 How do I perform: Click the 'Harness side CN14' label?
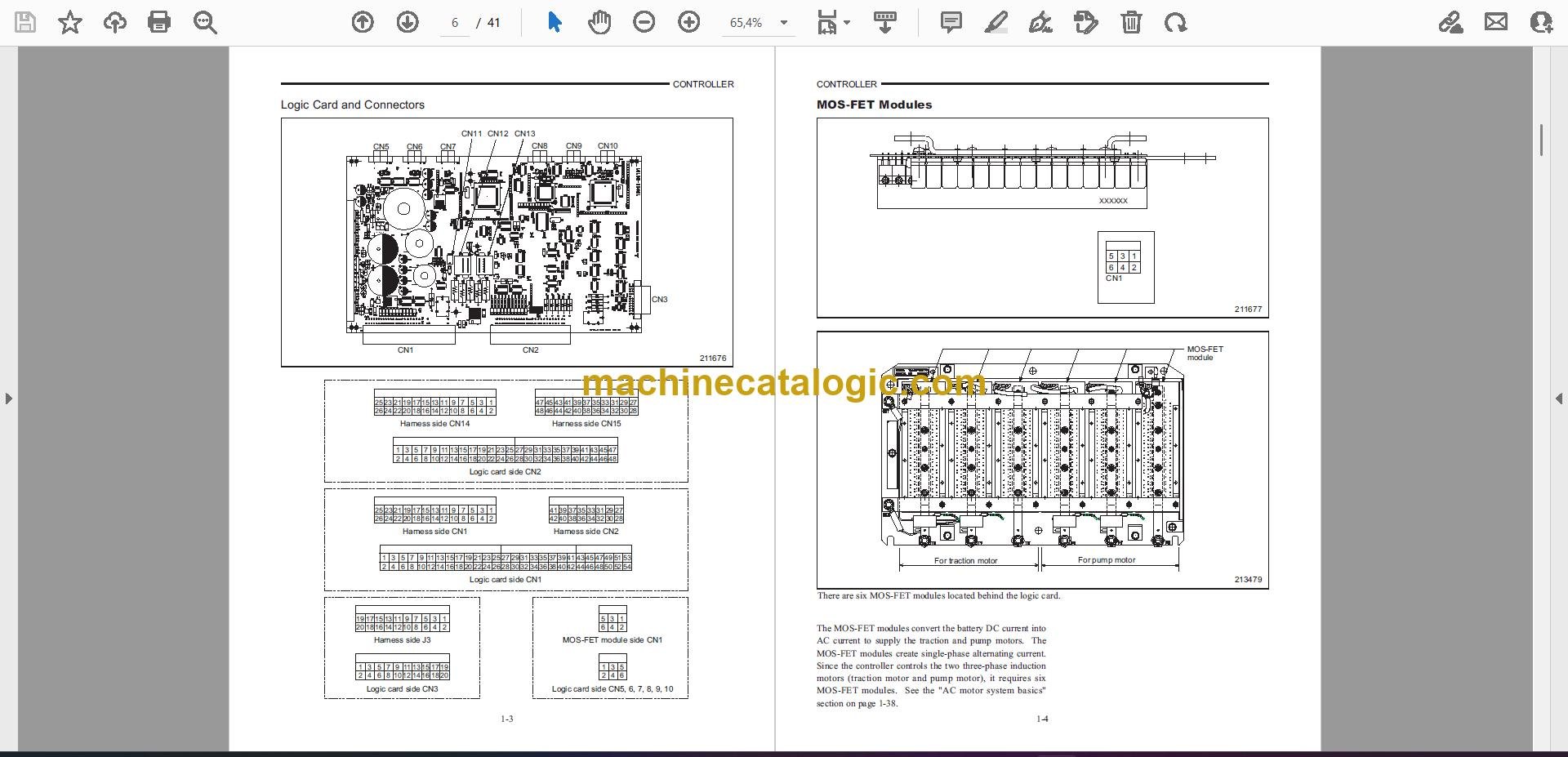click(x=434, y=424)
